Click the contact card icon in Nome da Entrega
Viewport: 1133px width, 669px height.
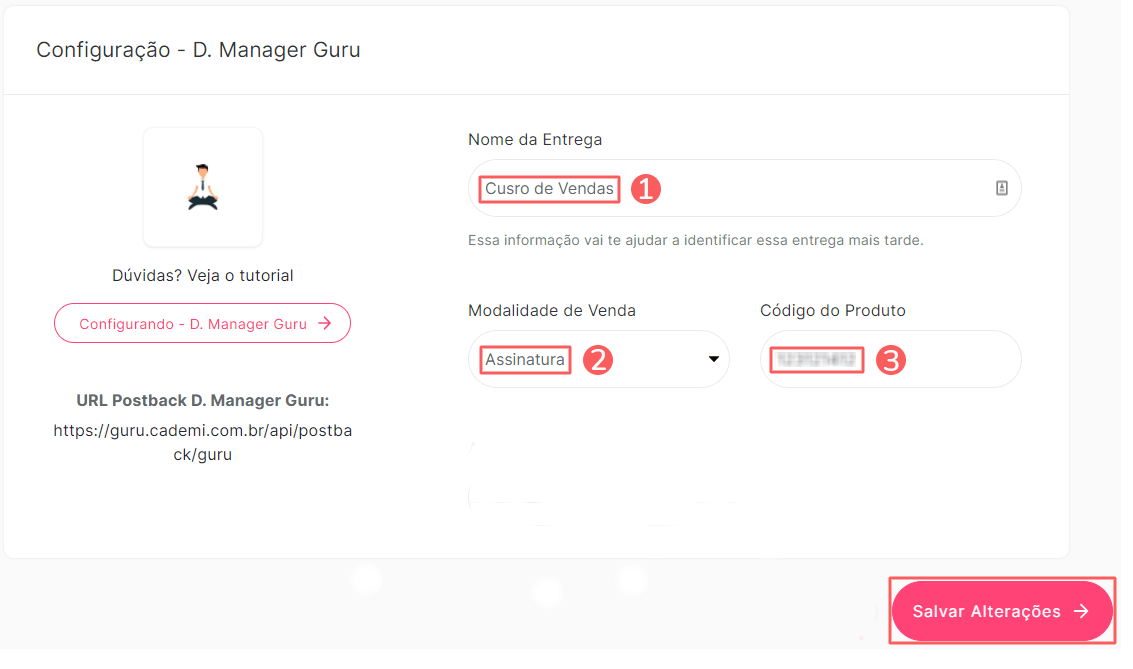tap(1001, 188)
